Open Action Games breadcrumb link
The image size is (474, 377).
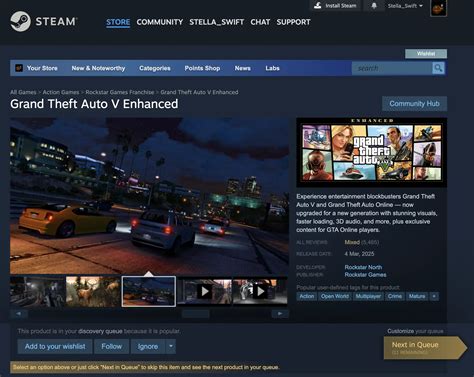(x=61, y=92)
